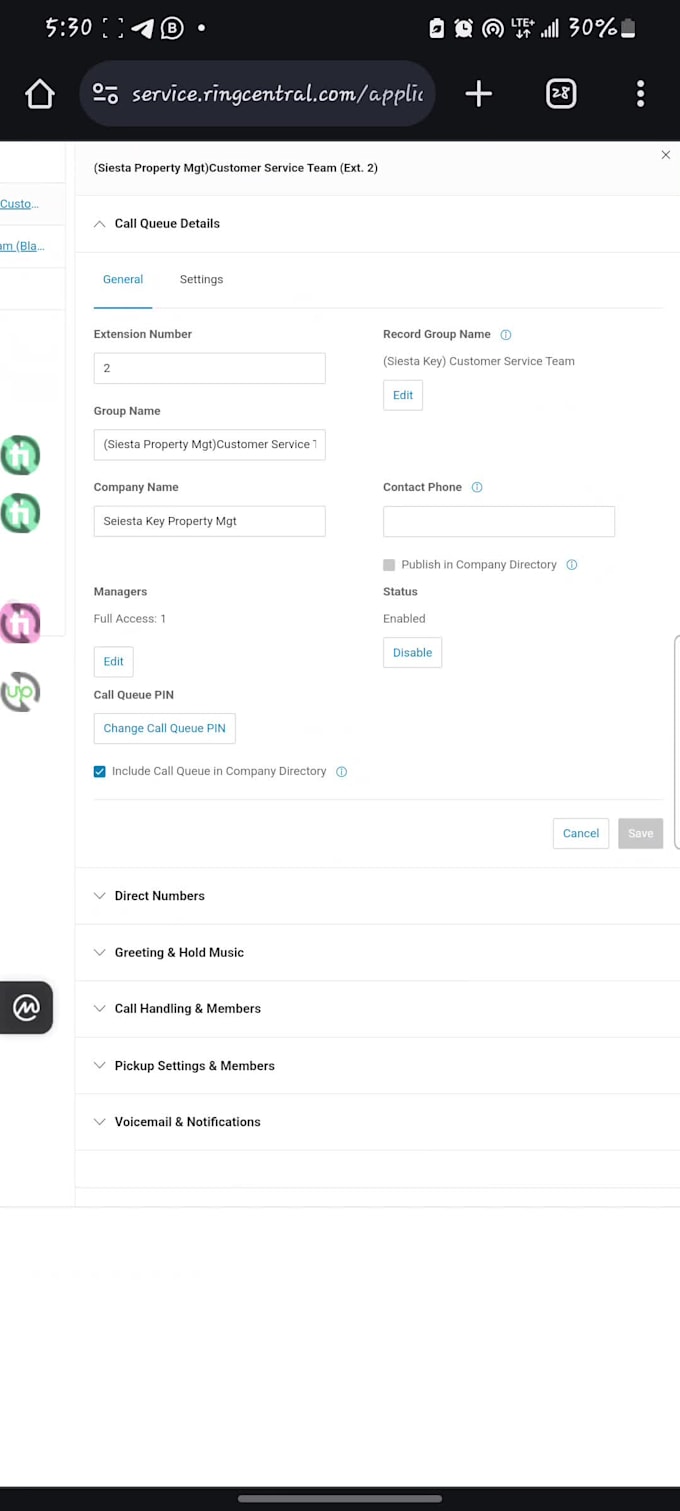
Task: Check Publish in Company Directory box
Action: 389,565
